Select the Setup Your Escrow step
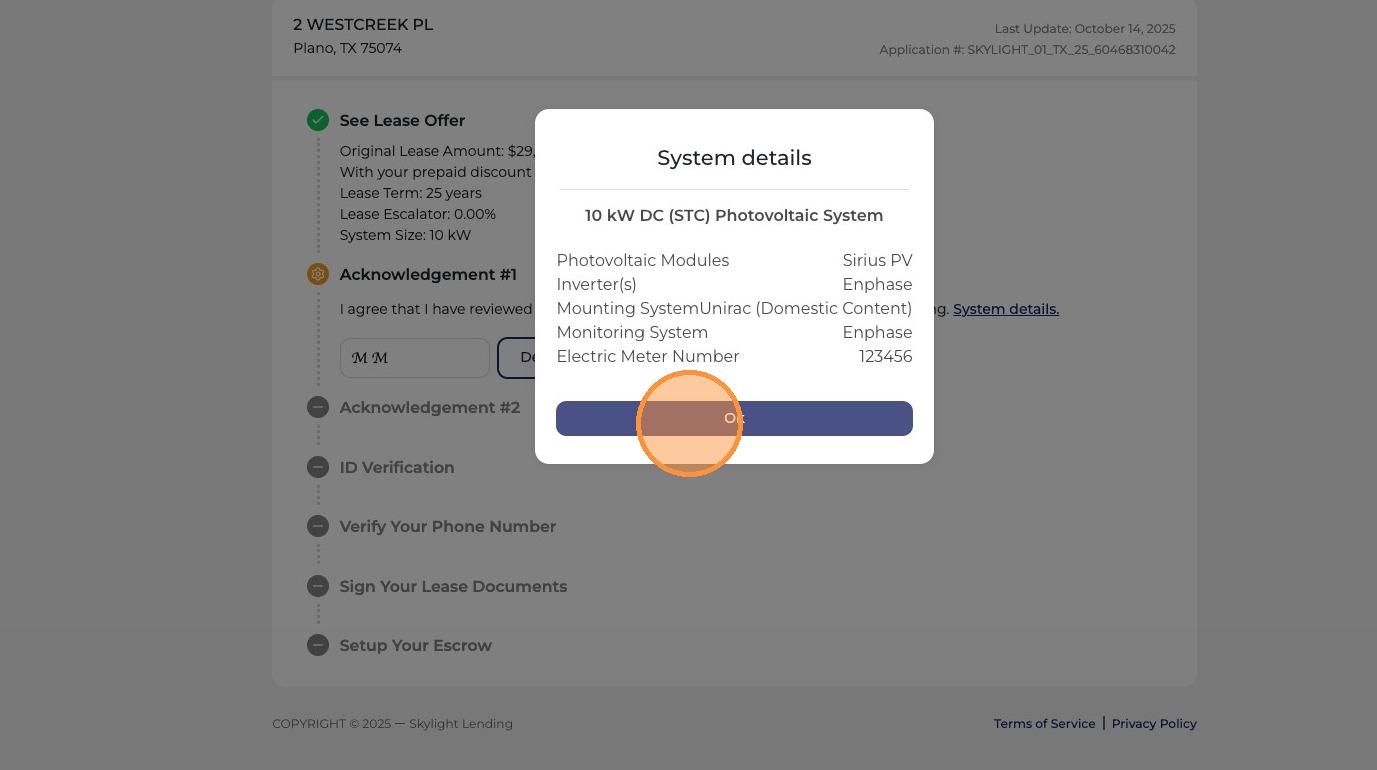This screenshot has height=770, width=1377. 416,645
